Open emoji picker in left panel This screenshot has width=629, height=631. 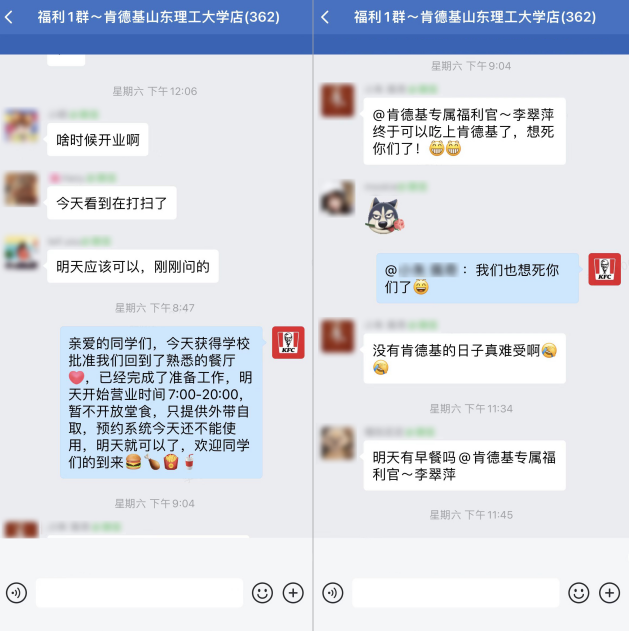point(262,593)
